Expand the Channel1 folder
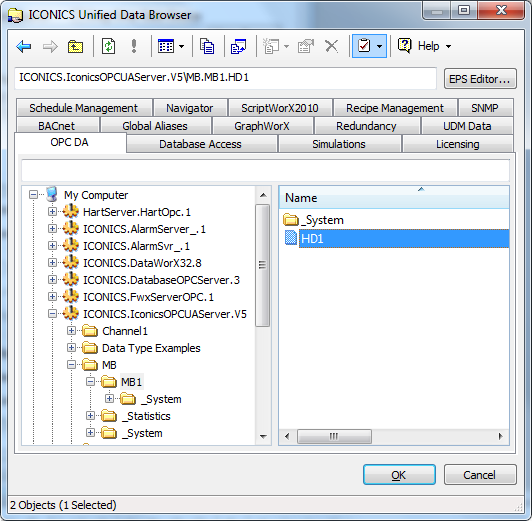The height and width of the screenshot is (521, 532). pos(71,331)
